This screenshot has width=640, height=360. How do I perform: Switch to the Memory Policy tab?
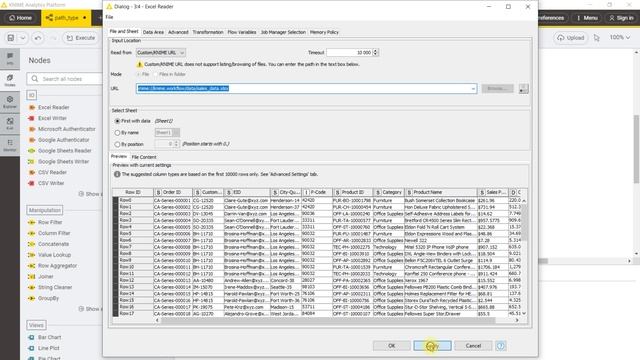tap(324, 32)
